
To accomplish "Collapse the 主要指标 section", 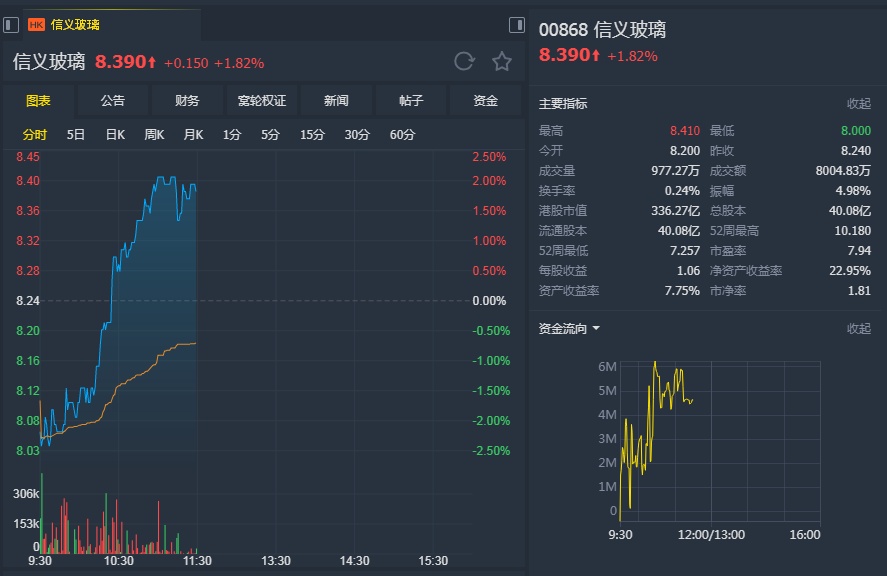I will [x=859, y=104].
